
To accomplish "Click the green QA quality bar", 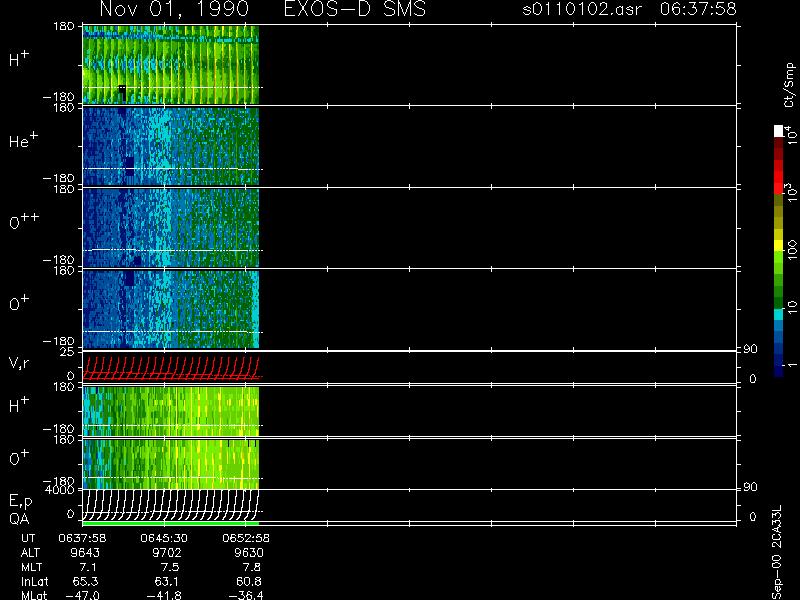I will [x=171, y=523].
